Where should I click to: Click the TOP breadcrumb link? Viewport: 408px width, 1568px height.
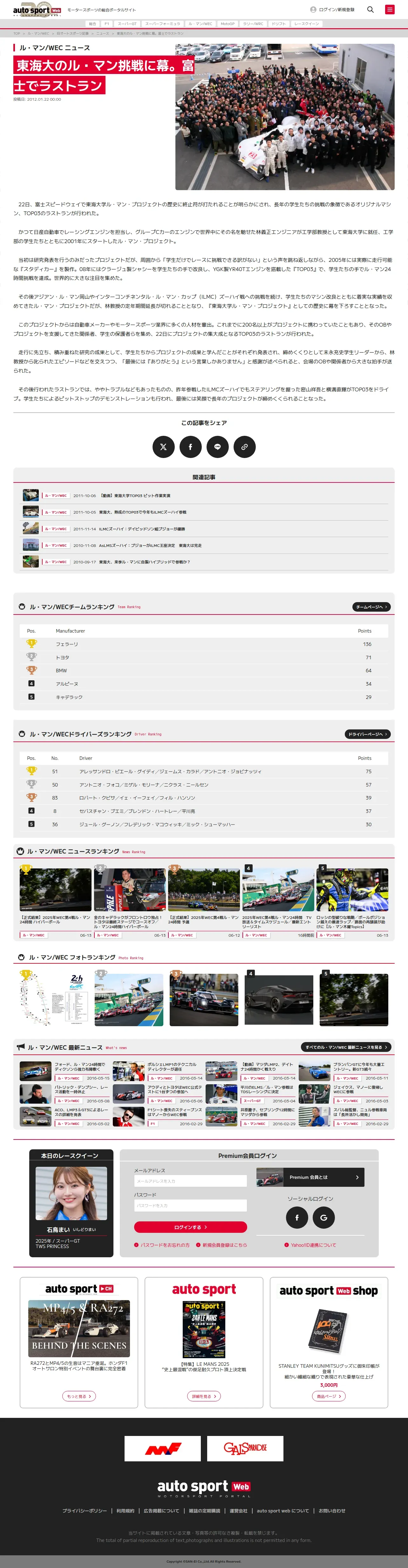coord(17,33)
